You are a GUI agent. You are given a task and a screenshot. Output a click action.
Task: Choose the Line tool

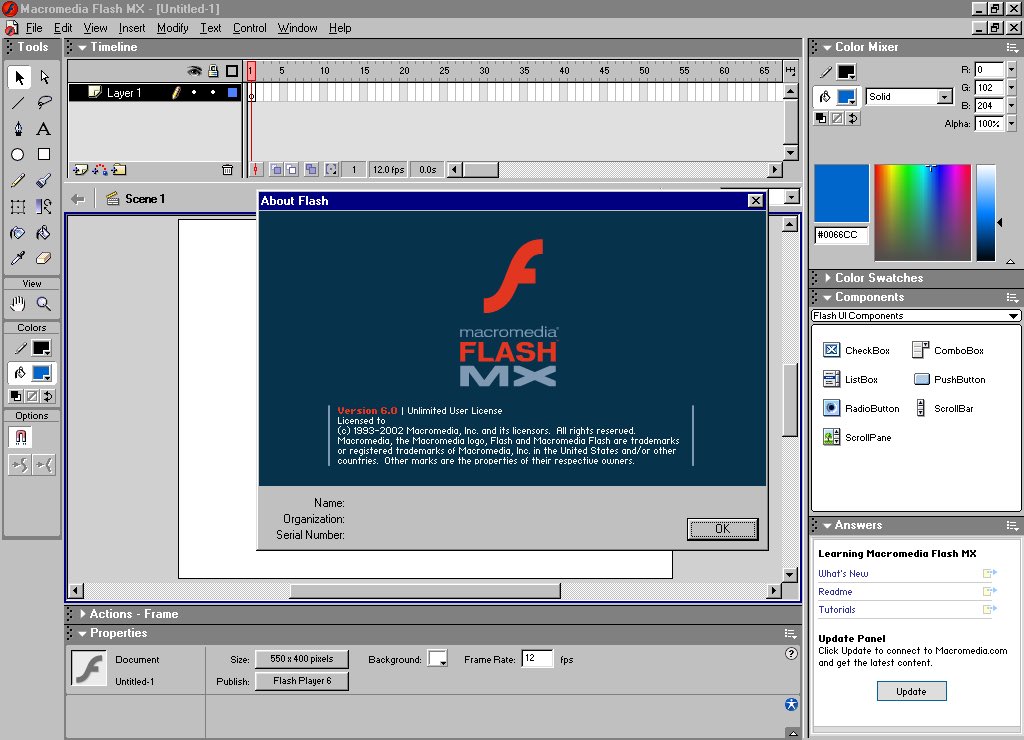pyautogui.click(x=18, y=103)
